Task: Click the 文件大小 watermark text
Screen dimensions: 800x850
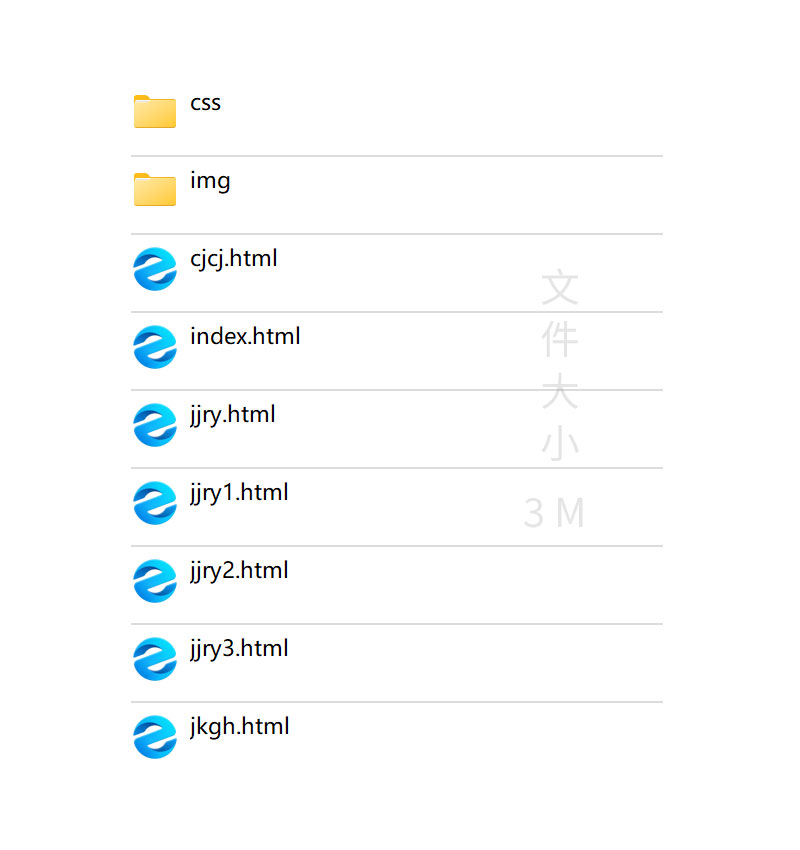Action: pyautogui.click(x=560, y=365)
